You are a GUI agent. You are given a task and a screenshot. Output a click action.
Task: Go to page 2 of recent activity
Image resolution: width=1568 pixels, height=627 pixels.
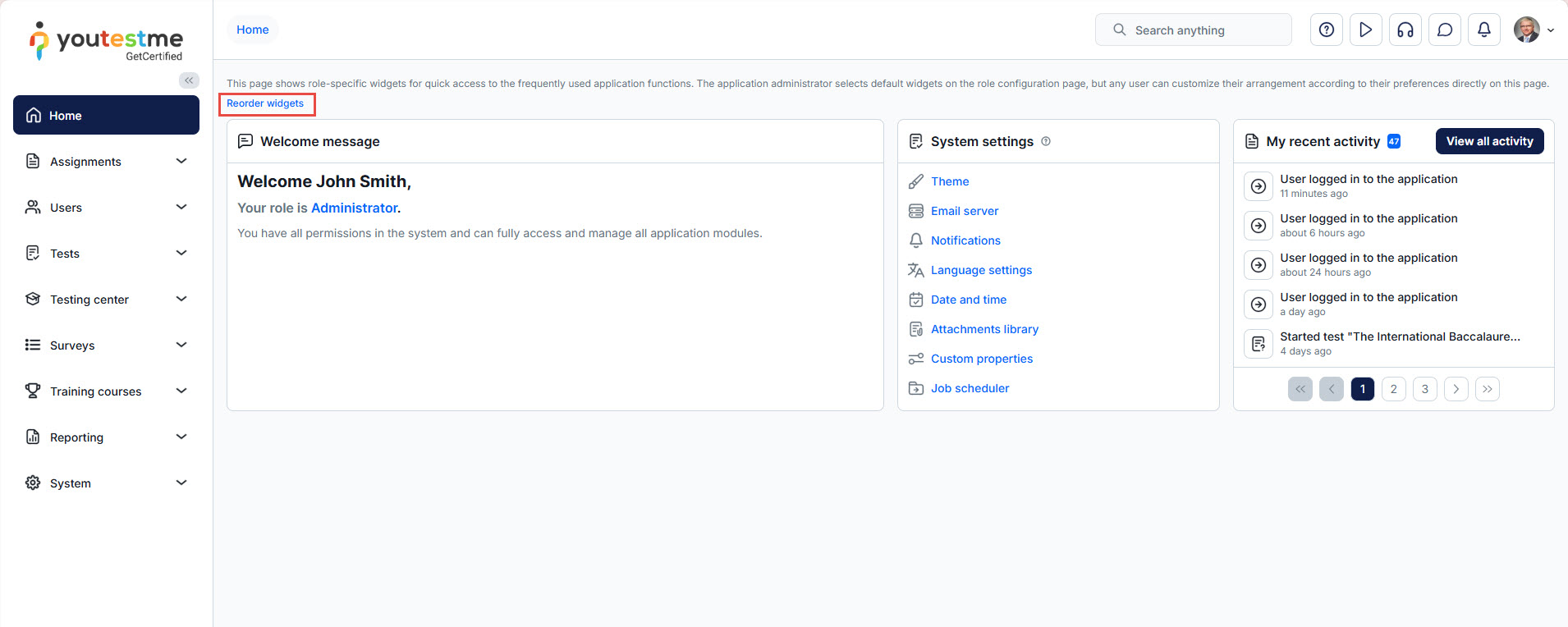point(1393,389)
